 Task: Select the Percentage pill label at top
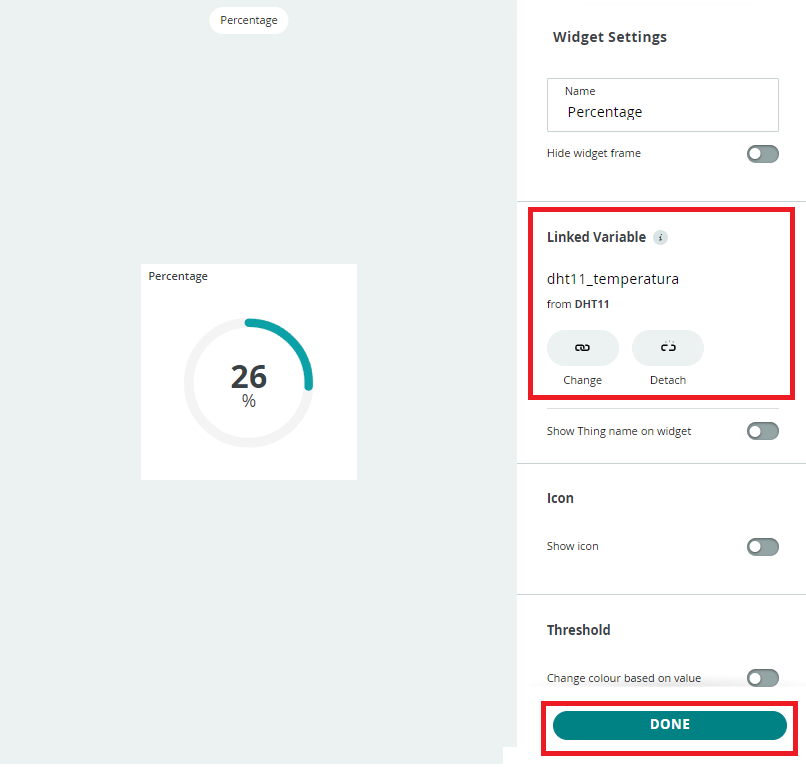coord(249,21)
